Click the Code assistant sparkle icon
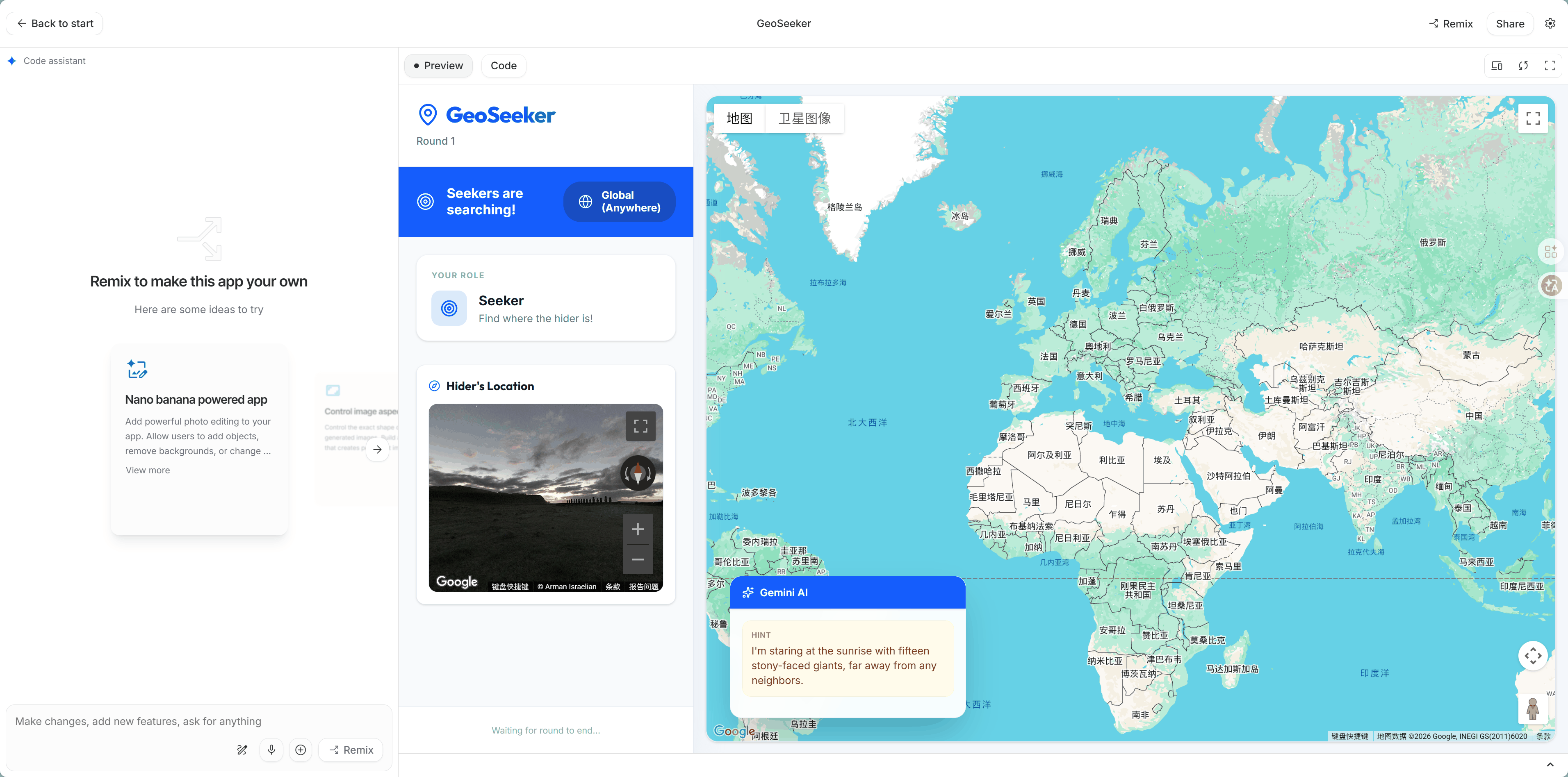This screenshot has height=777, width=1568. (11, 61)
